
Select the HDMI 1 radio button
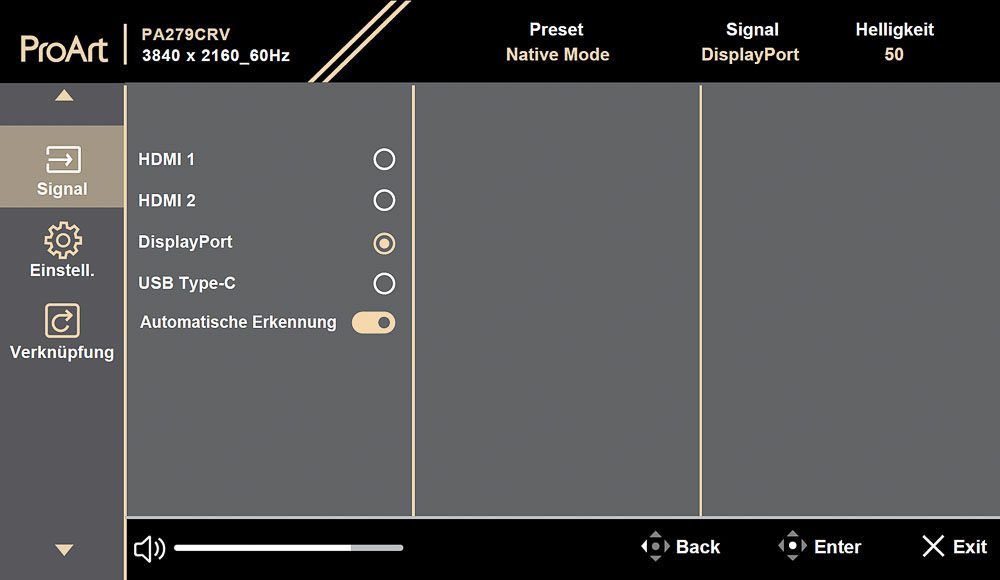tap(384, 160)
